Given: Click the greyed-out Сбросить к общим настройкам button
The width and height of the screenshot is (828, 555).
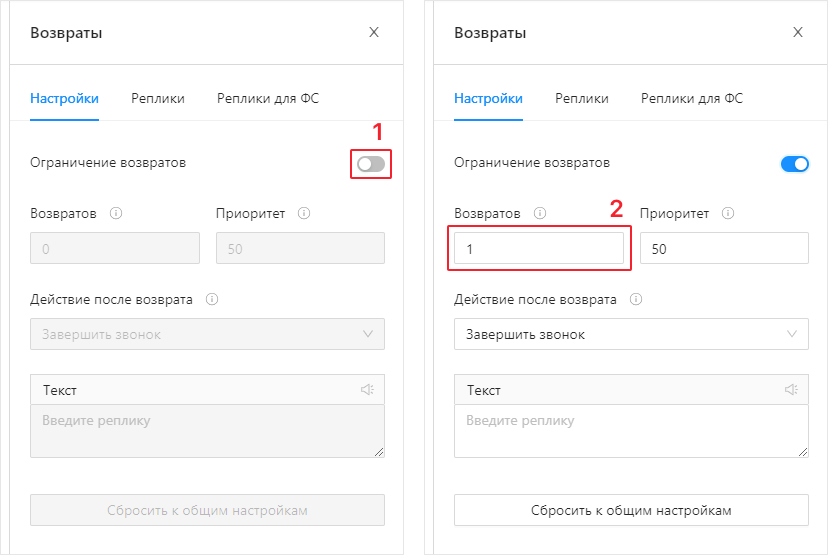Looking at the screenshot, I should pyautogui.click(x=207, y=510).
